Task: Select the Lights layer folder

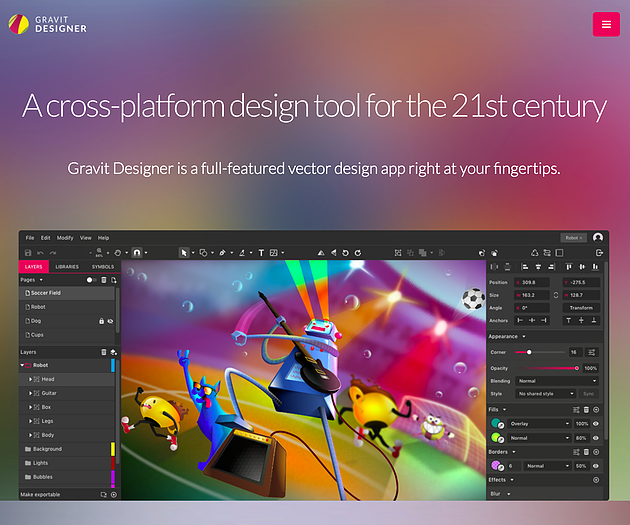Action: [x=67, y=463]
